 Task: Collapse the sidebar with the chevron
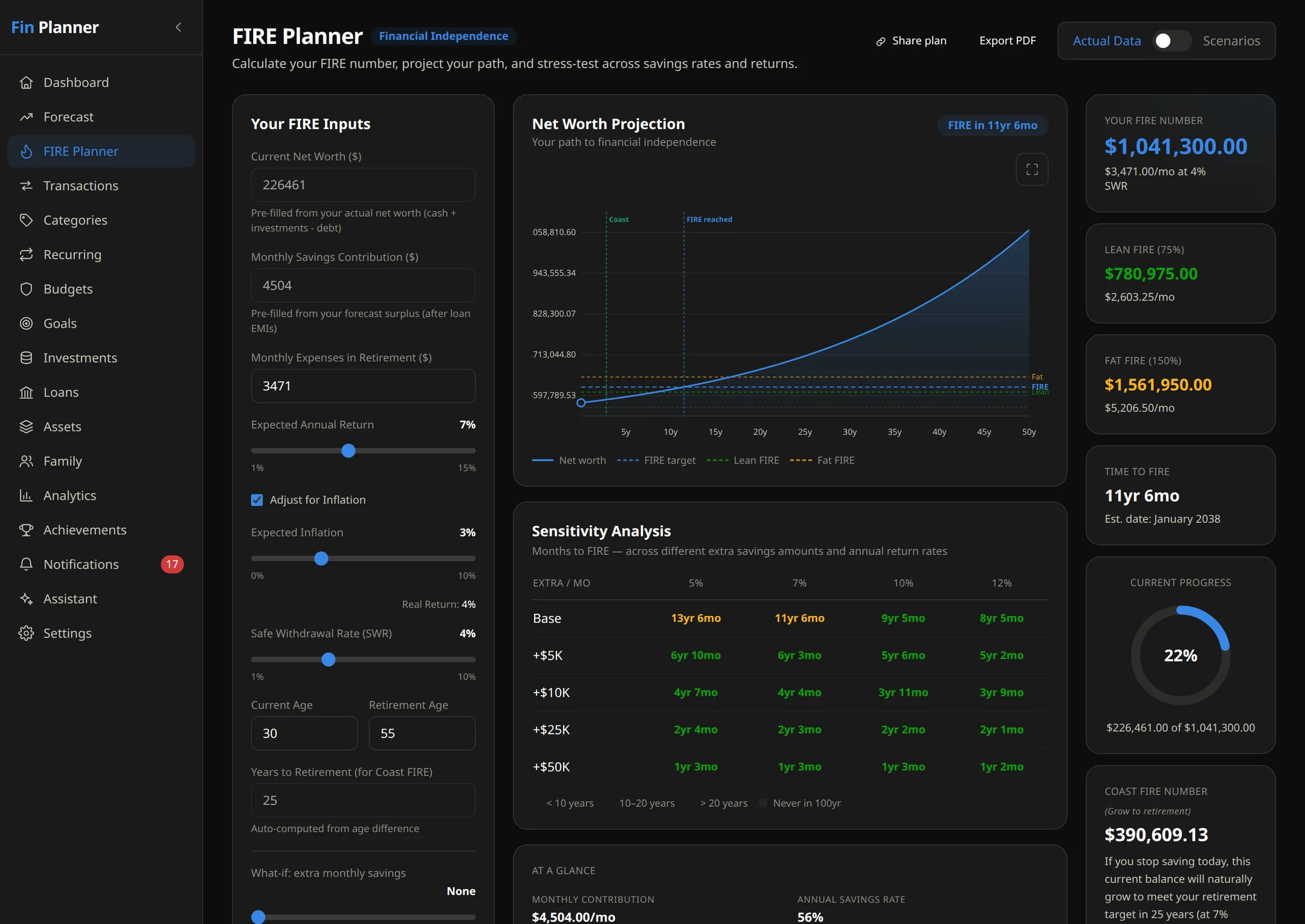178,27
